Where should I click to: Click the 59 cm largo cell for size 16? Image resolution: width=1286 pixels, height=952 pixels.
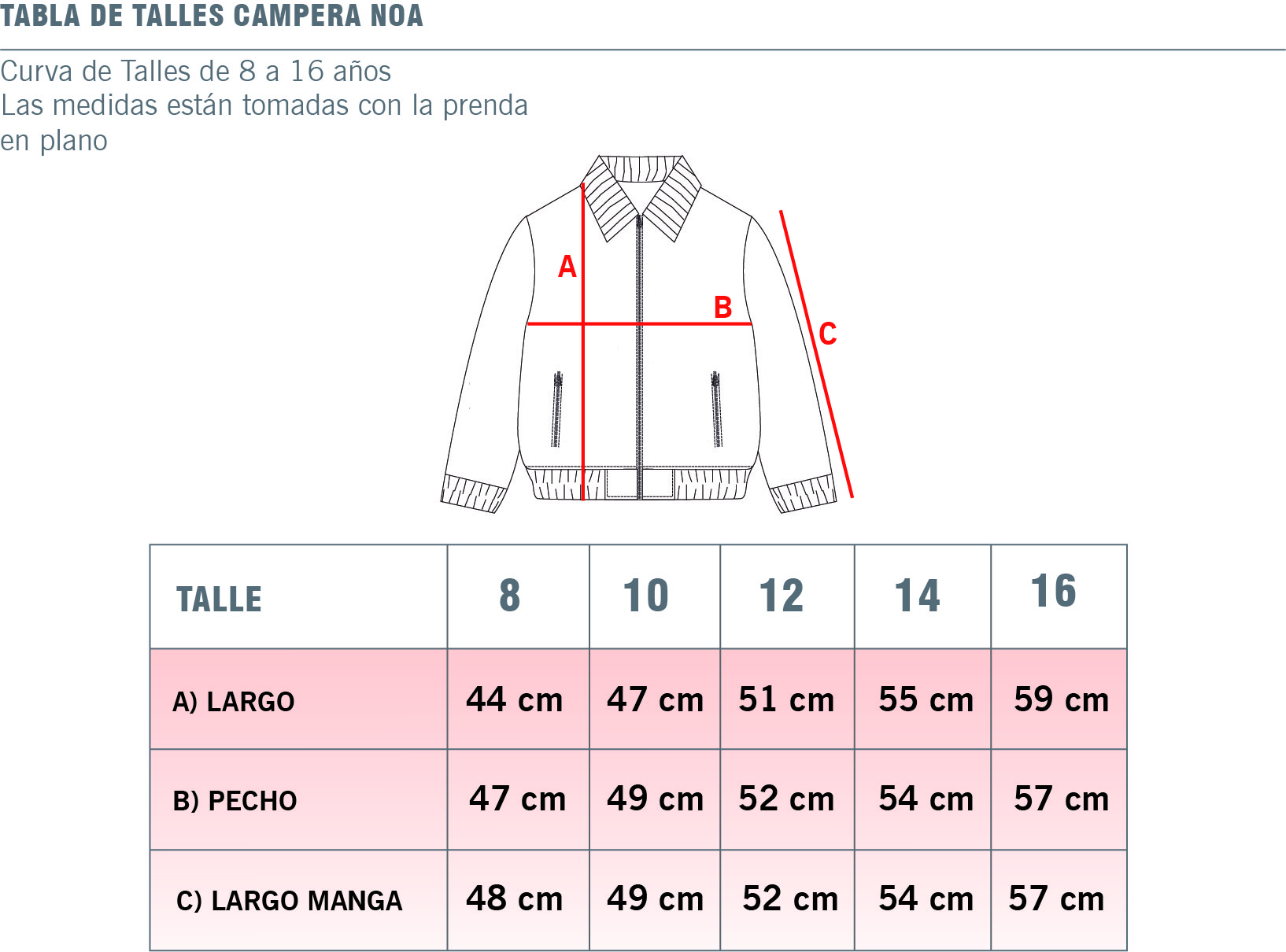coord(1061,699)
